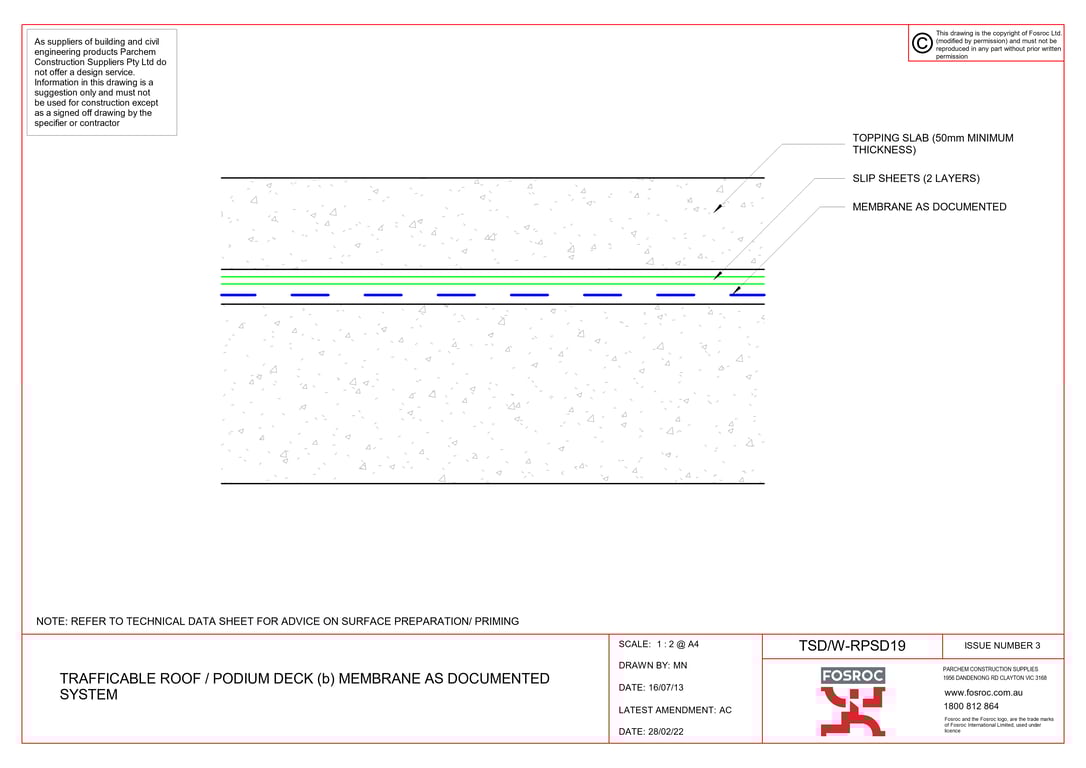The image size is (1086, 768).
Task: Click the copyright © symbol
Action: [920, 43]
